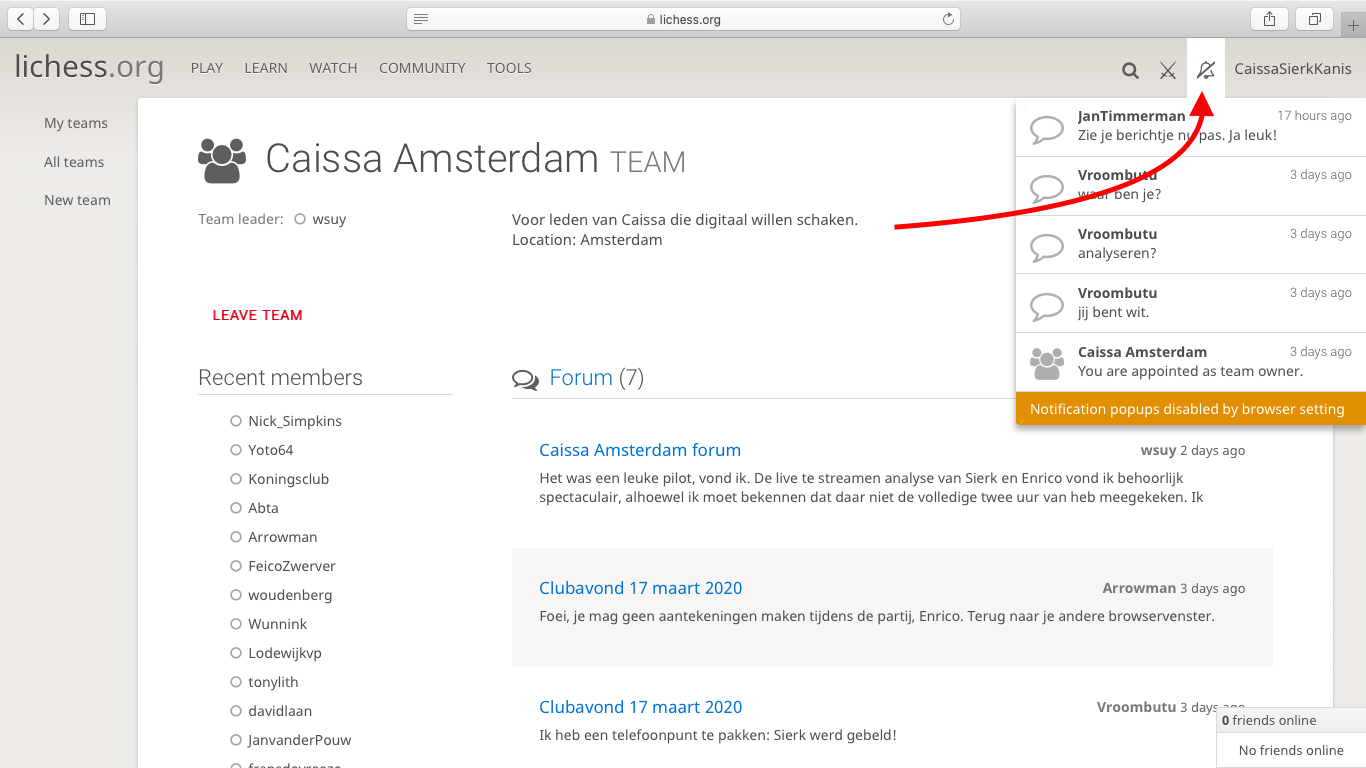Viewport: 1366px width, 768px height.
Task: Select All teams in sidebar
Action: point(74,162)
